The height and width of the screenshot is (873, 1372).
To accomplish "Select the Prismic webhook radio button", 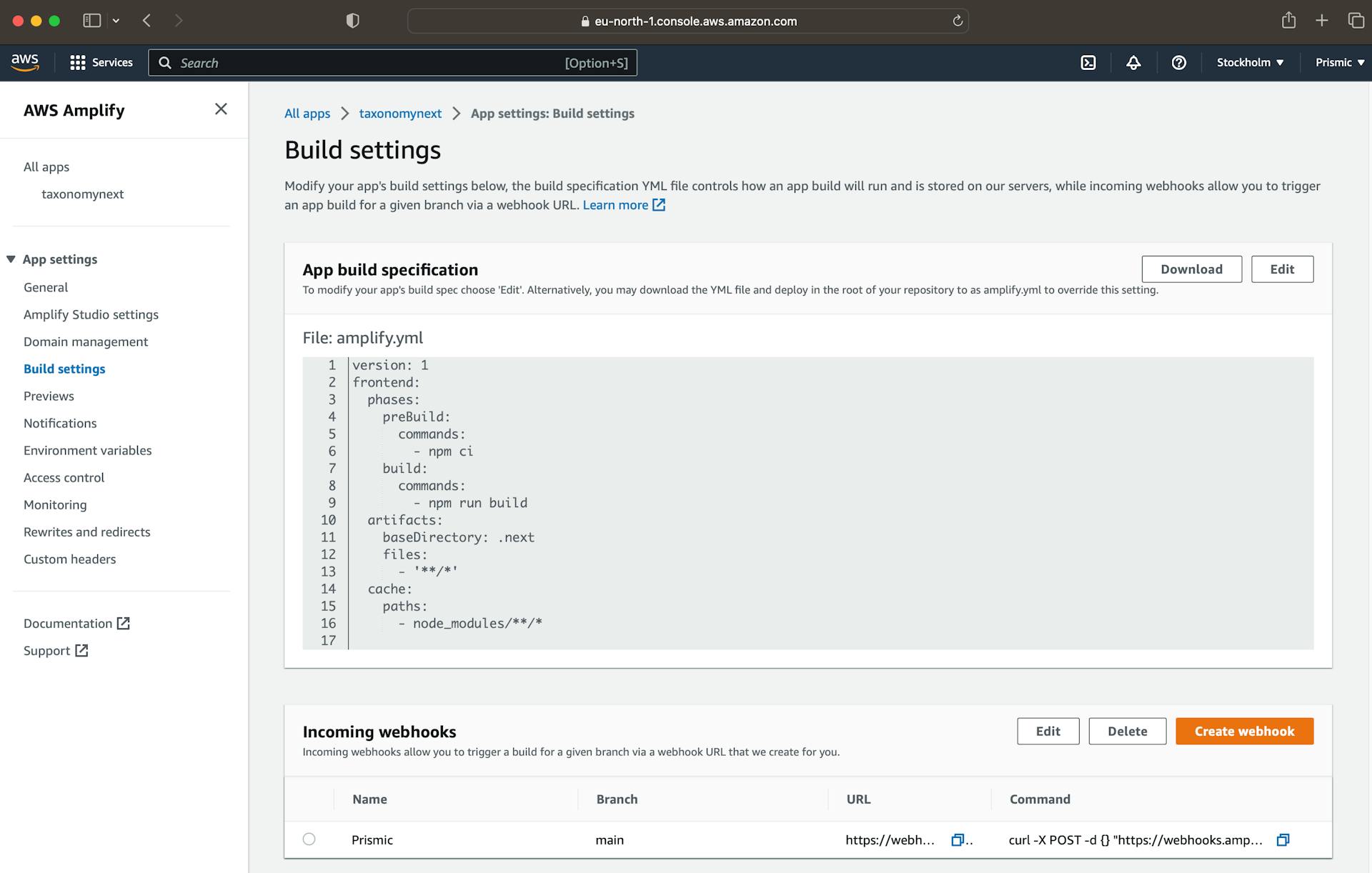I will (x=309, y=839).
